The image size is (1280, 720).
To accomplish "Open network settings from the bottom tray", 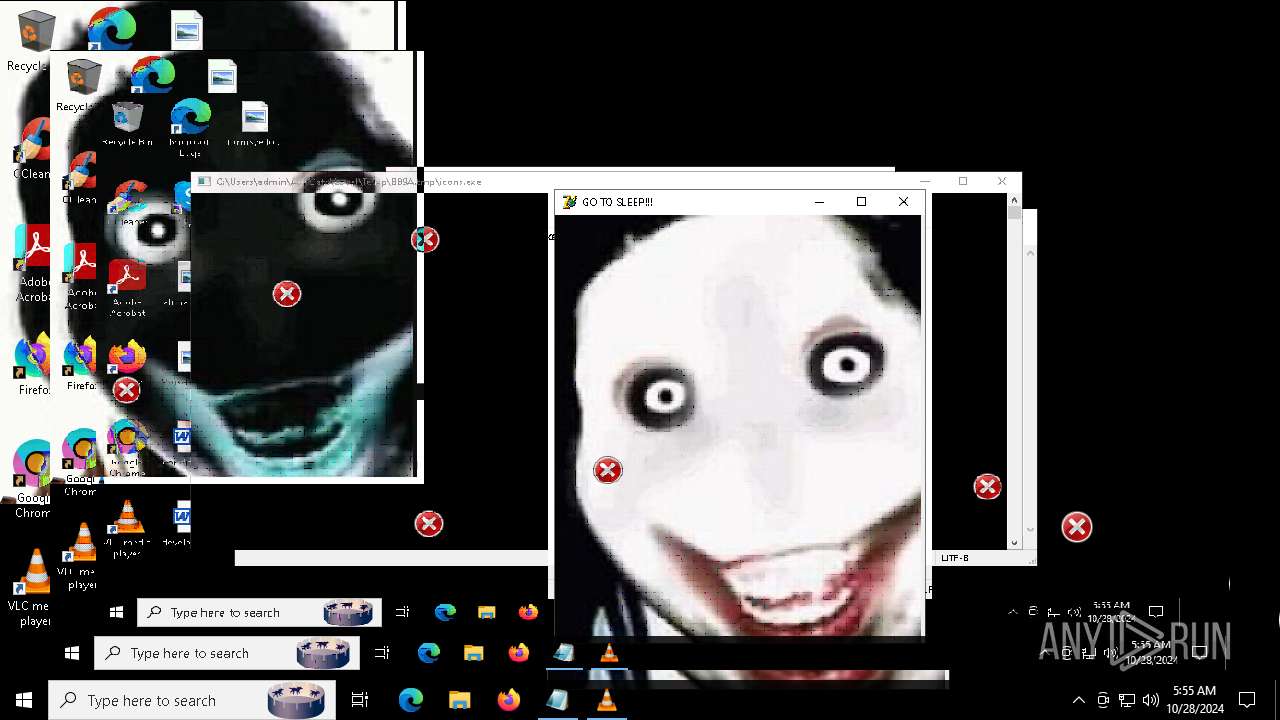I will [1127, 700].
